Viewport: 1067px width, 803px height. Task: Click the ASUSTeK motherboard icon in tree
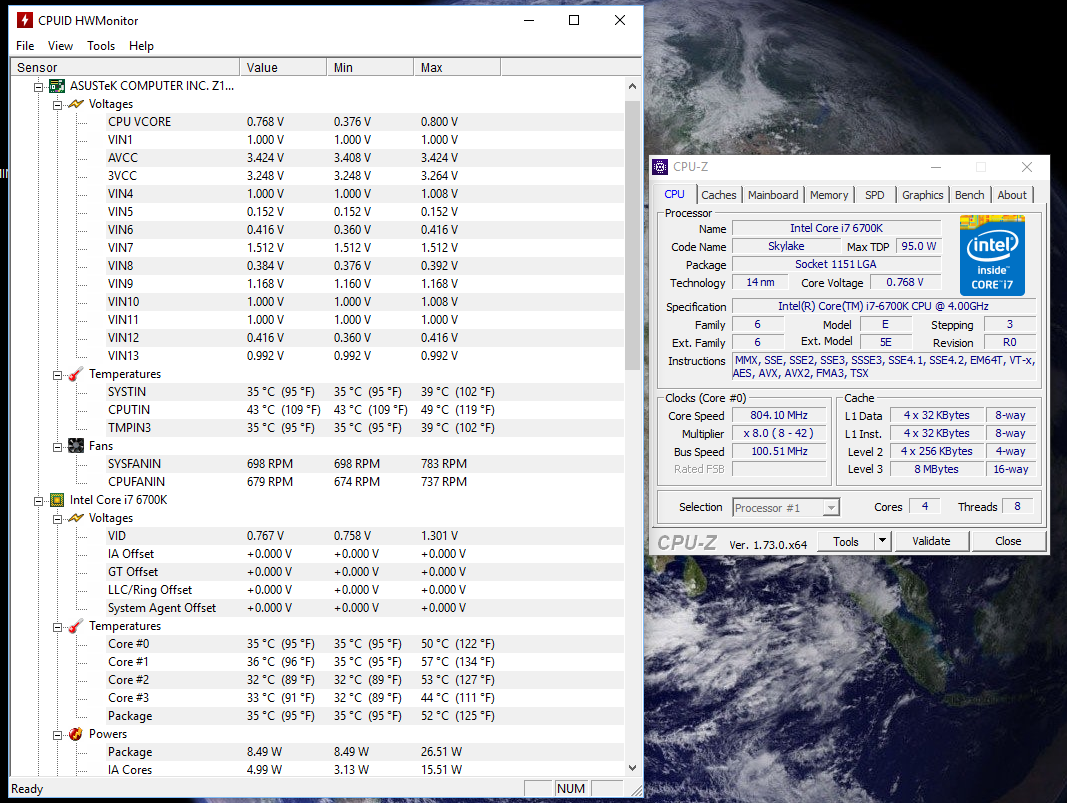coord(57,86)
